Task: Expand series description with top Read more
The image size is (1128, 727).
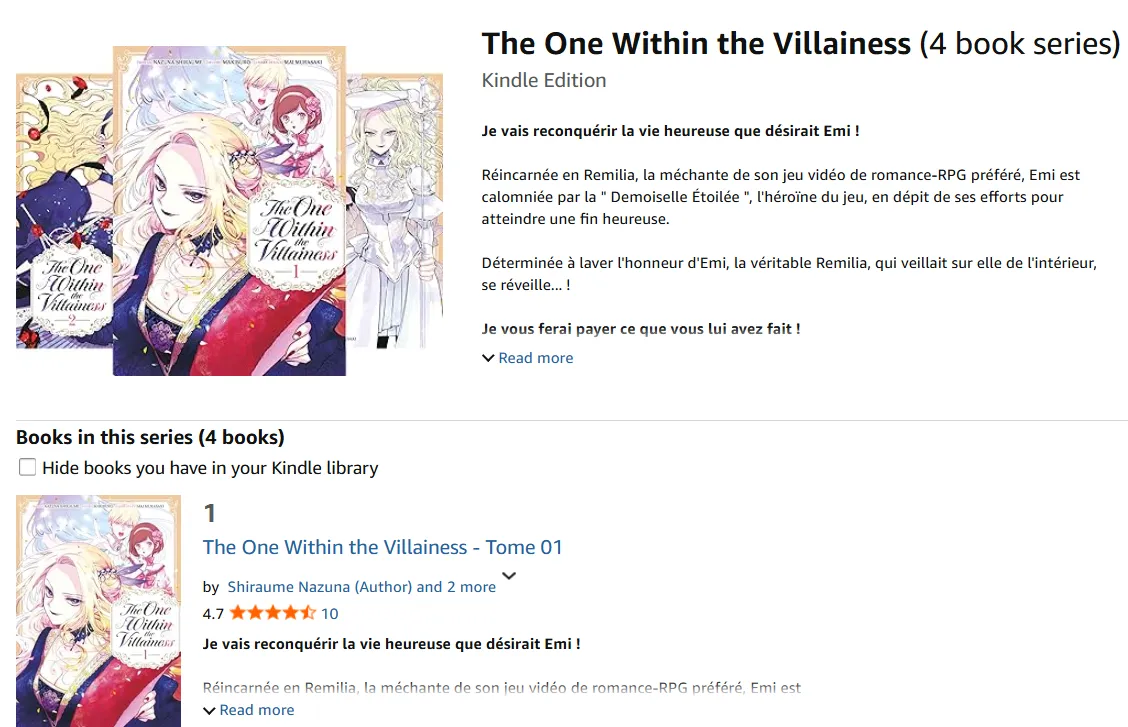Action: click(x=536, y=358)
